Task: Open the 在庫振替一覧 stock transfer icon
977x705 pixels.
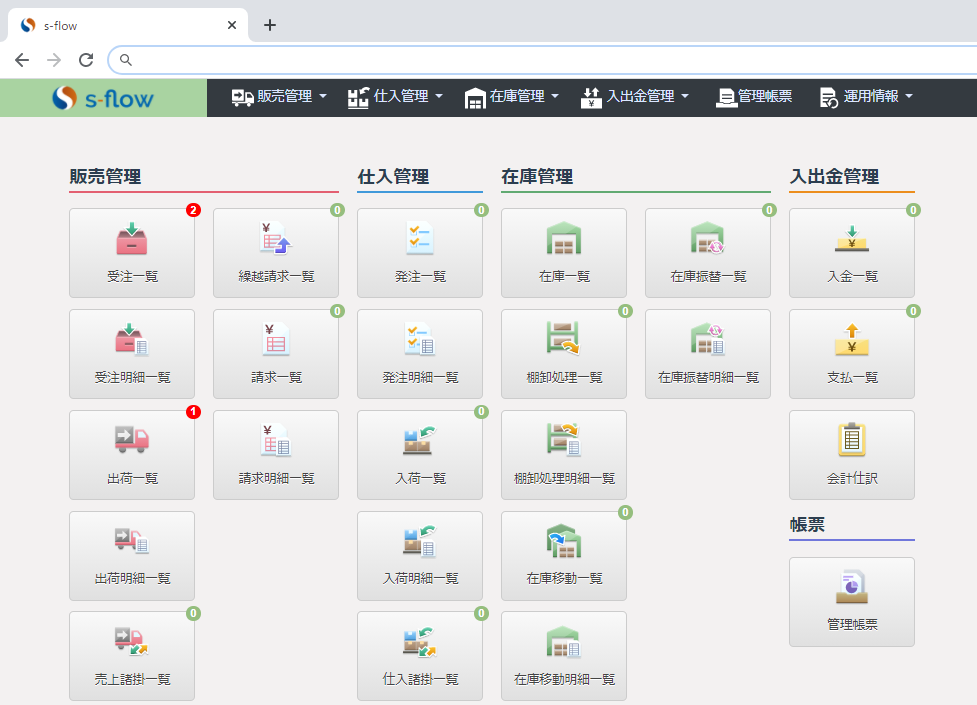Action: coord(707,252)
